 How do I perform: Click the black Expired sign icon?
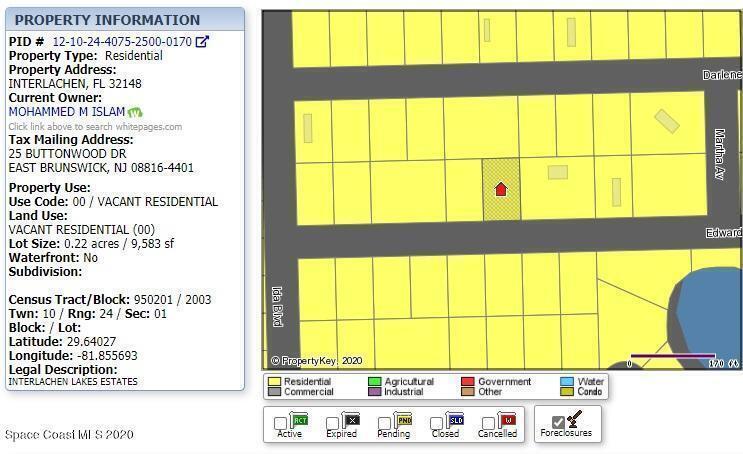(351, 420)
